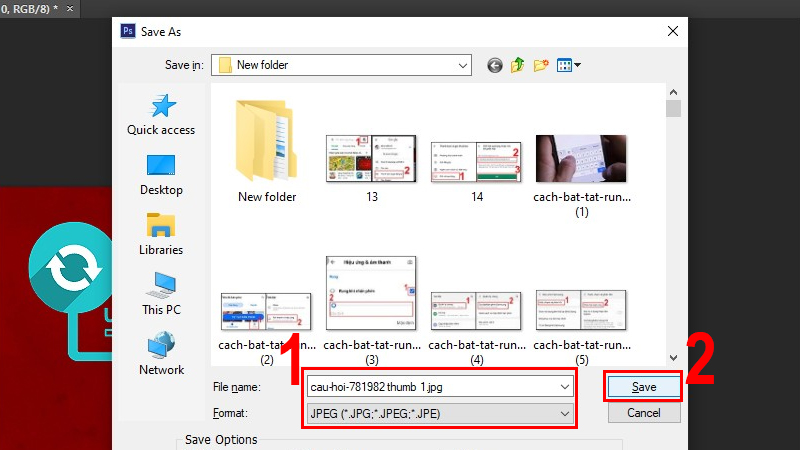Viewport: 800px width, 450px height.
Task: Select cach-bat-tat-run... (5) image file
Action: point(582,328)
